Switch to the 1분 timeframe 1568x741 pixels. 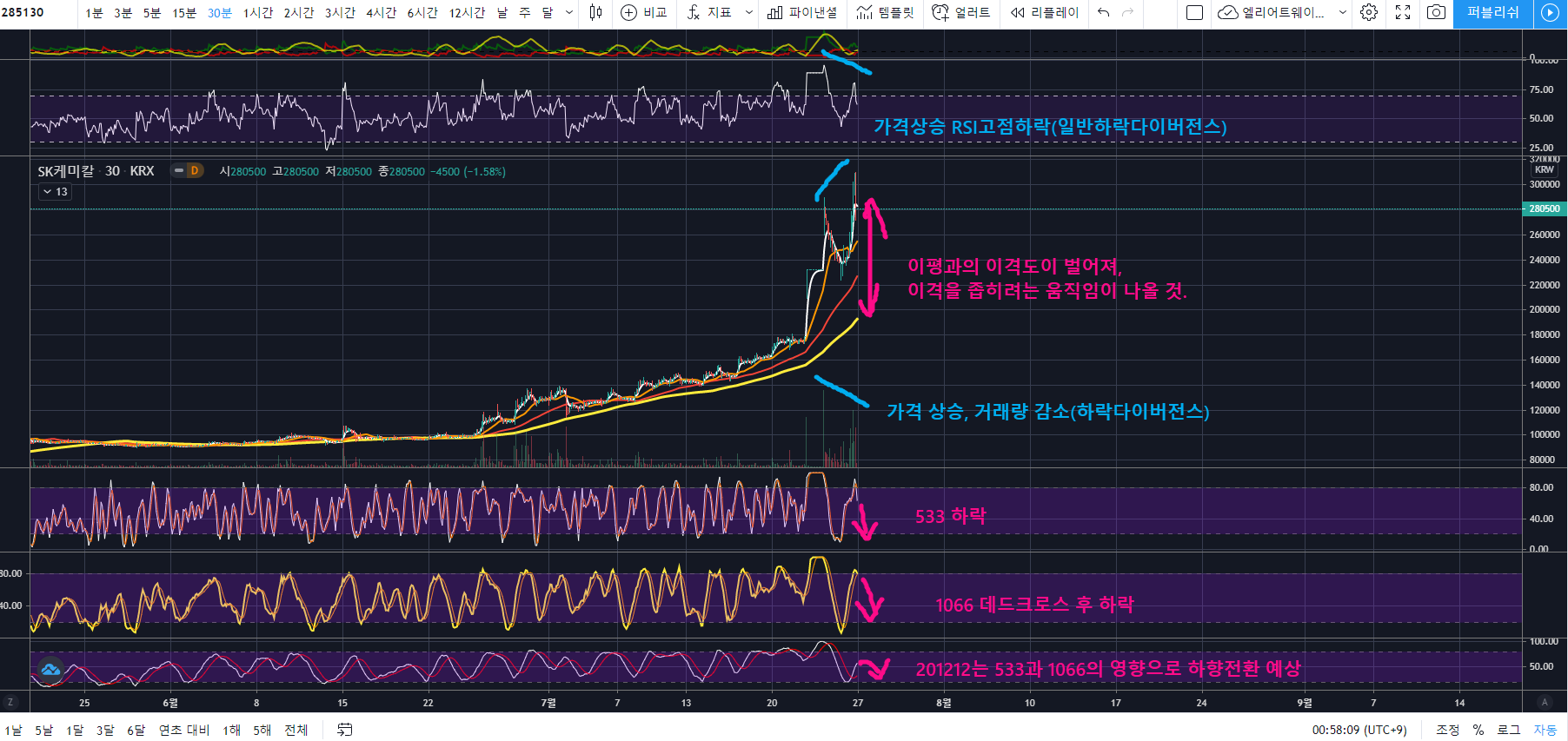point(94,12)
